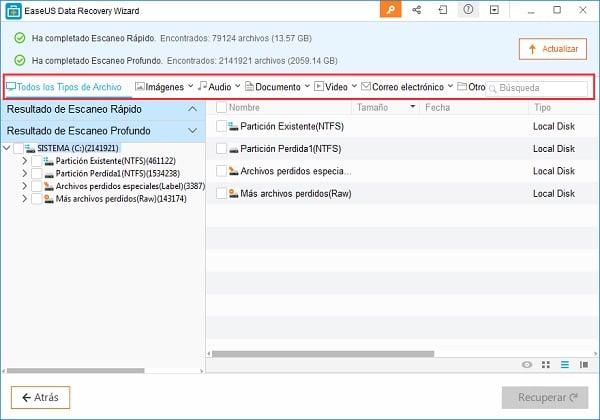This screenshot has width=600, height=420.
Task: Check SISTEMA (C:) checkbox in tree
Action: [x=18, y=148]
